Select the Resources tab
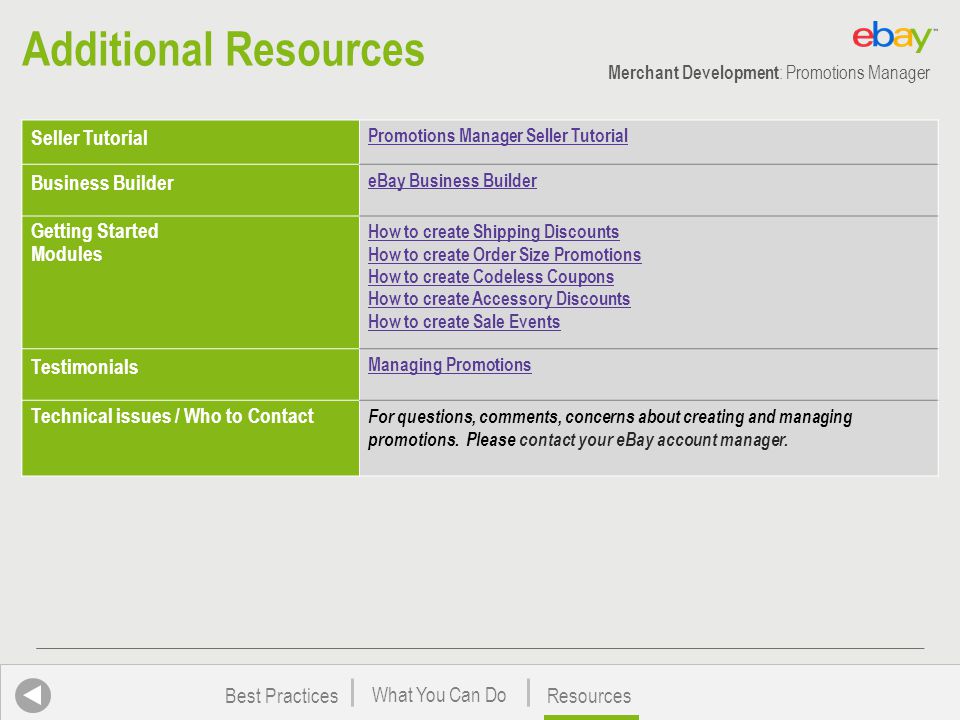This screenshot has width=960, height=720. (589, 696)
